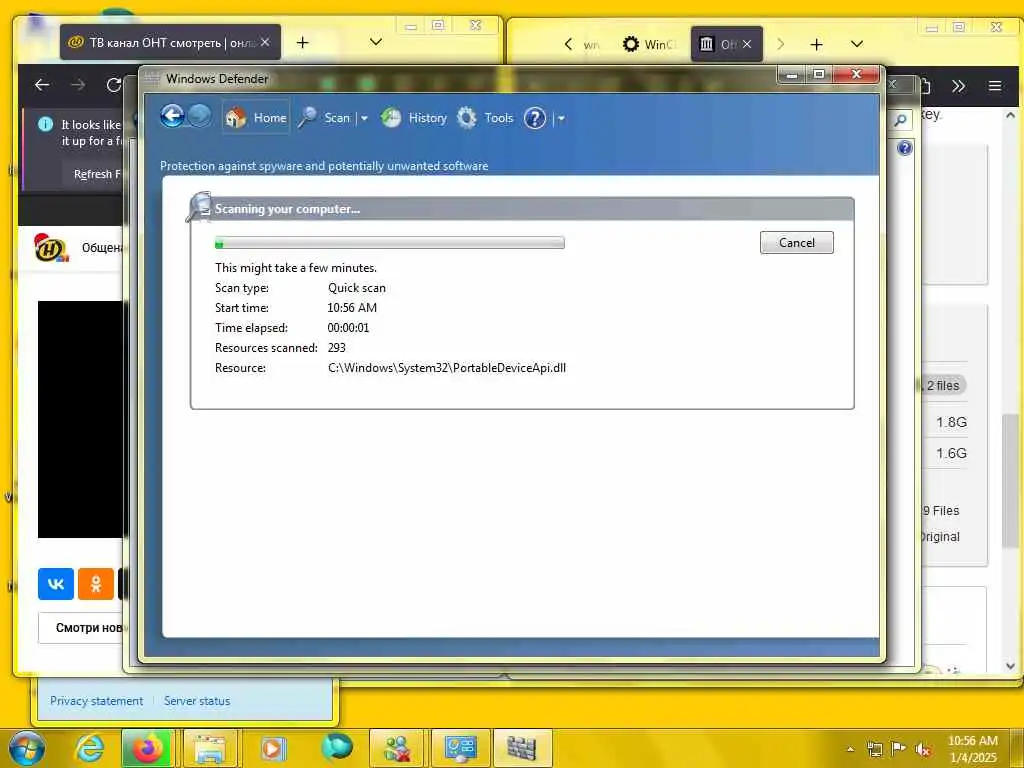
Task: Go forward in the left Firefox window
Action: (78, 85)
